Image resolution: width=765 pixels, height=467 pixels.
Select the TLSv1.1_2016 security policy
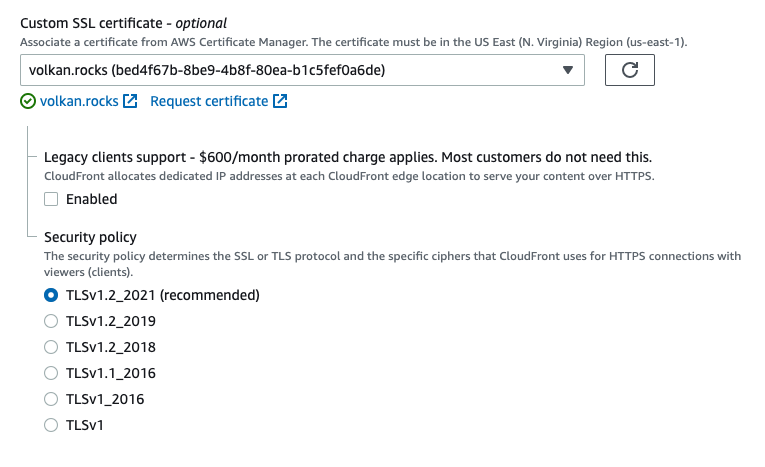coord(51,373)
